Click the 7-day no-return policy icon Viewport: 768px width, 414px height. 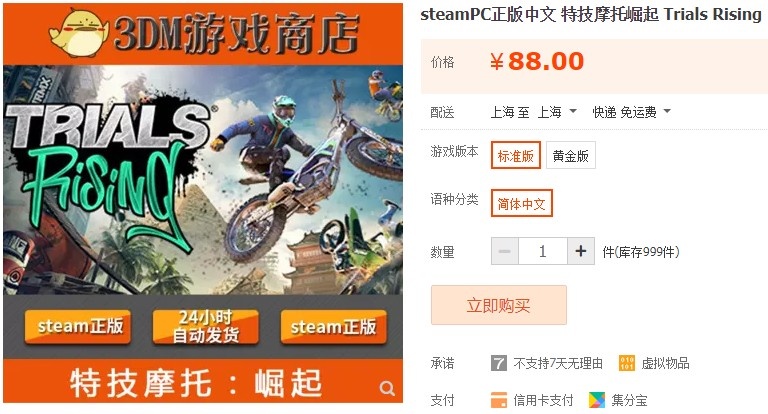coord(499,363)
